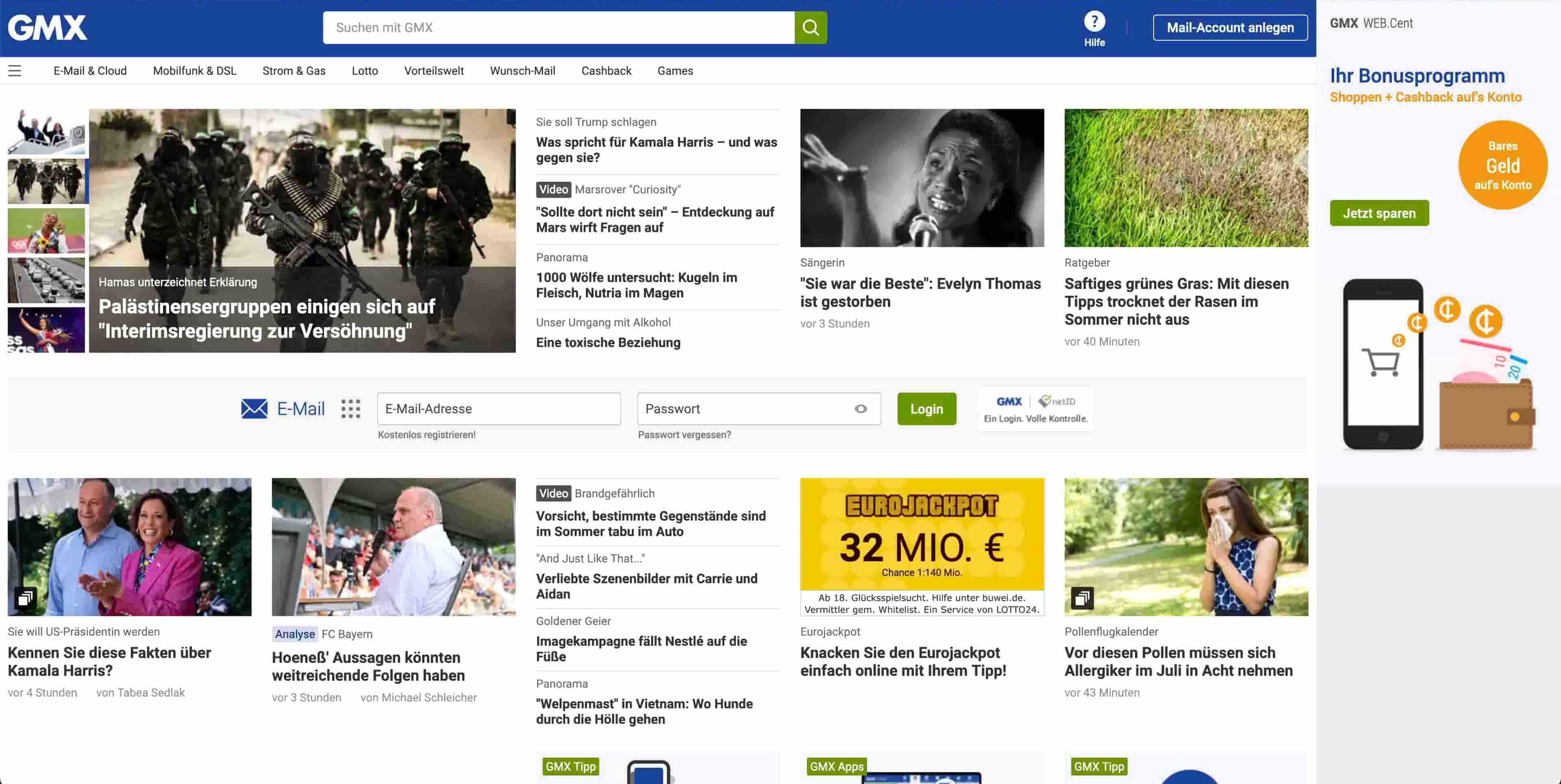
Task: Click the orange Bares Geld circle badge
Action: (1503, 165)
